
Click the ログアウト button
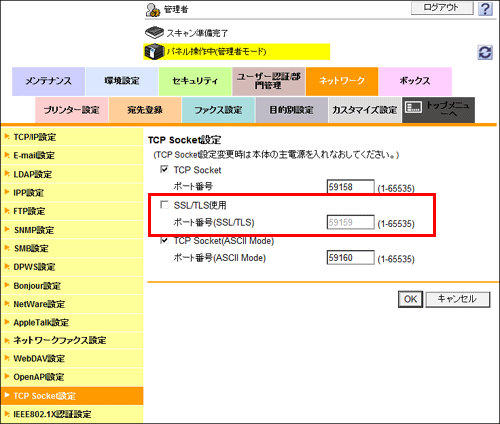tap(442, 8)
